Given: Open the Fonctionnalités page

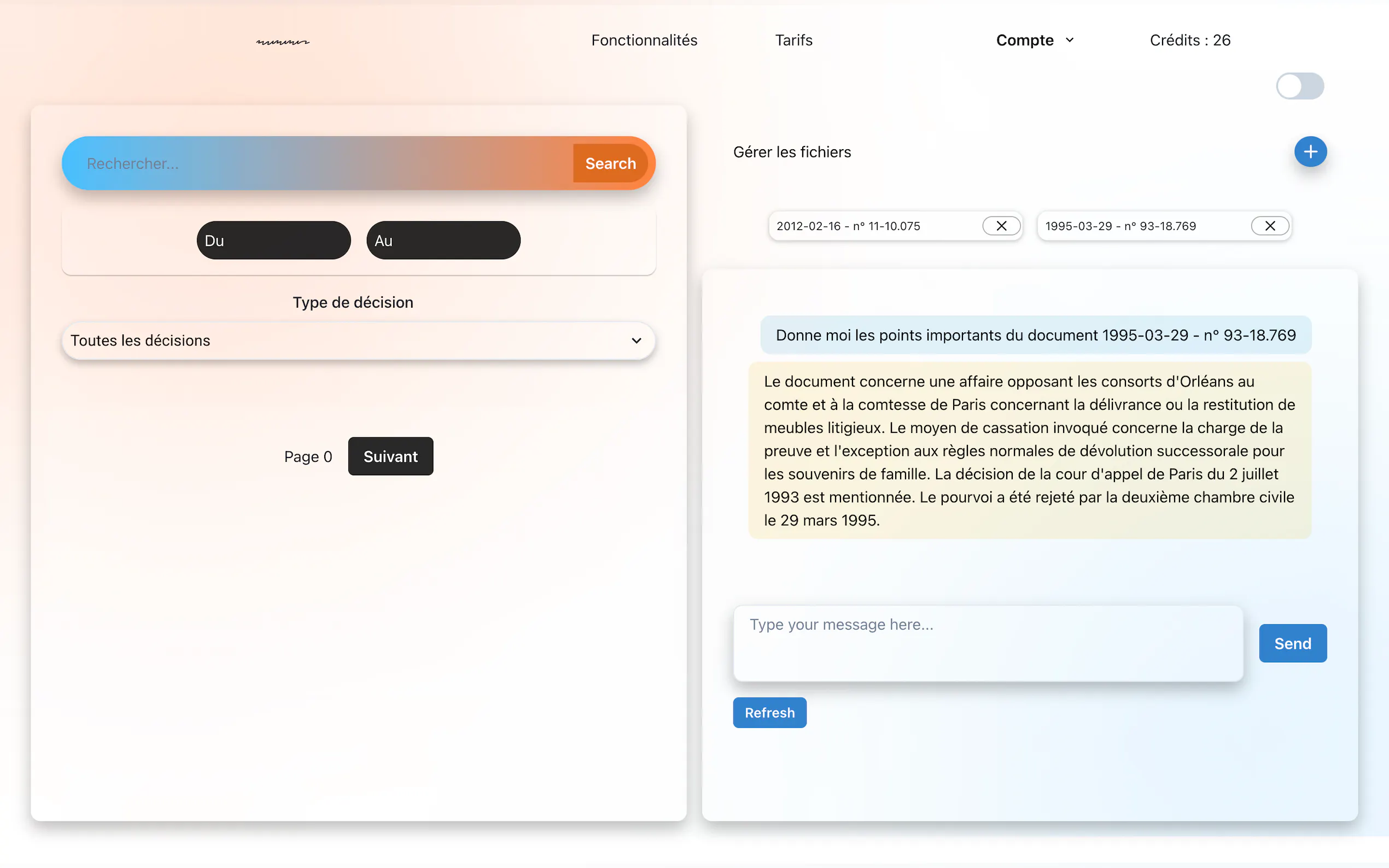Looking at the screenshot, I should pos(644,40).
